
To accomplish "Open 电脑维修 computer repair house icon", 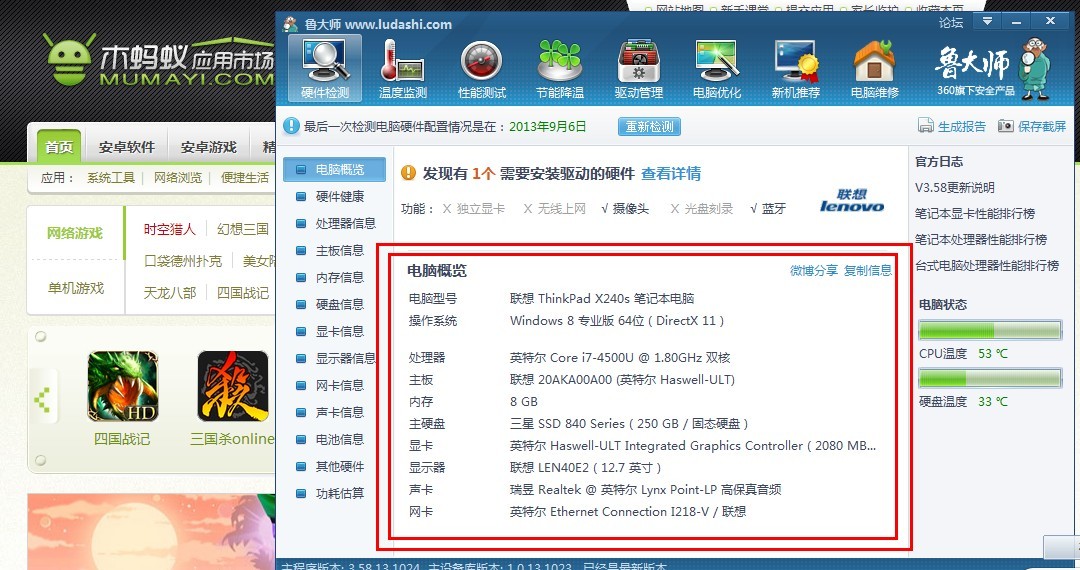I will [x=874, y=68].
